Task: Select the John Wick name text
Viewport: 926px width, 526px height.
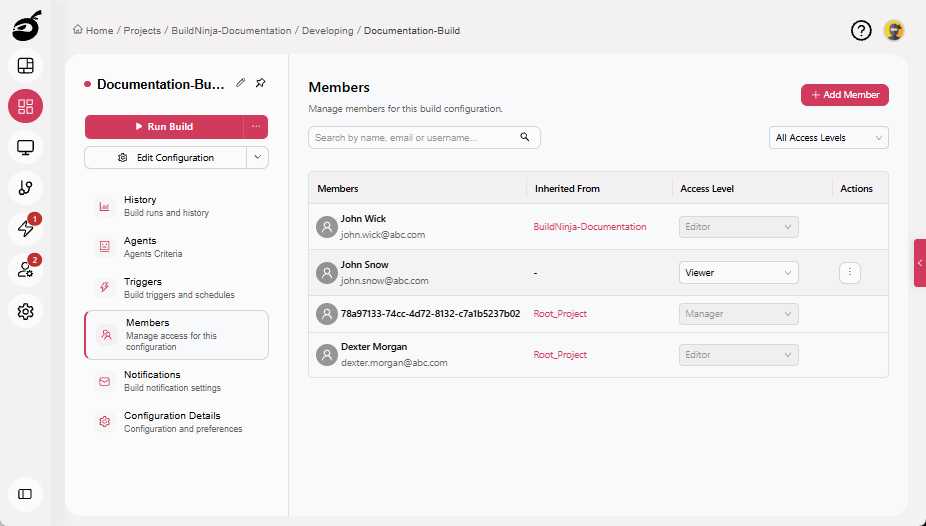Action: (x=363, y=218)
